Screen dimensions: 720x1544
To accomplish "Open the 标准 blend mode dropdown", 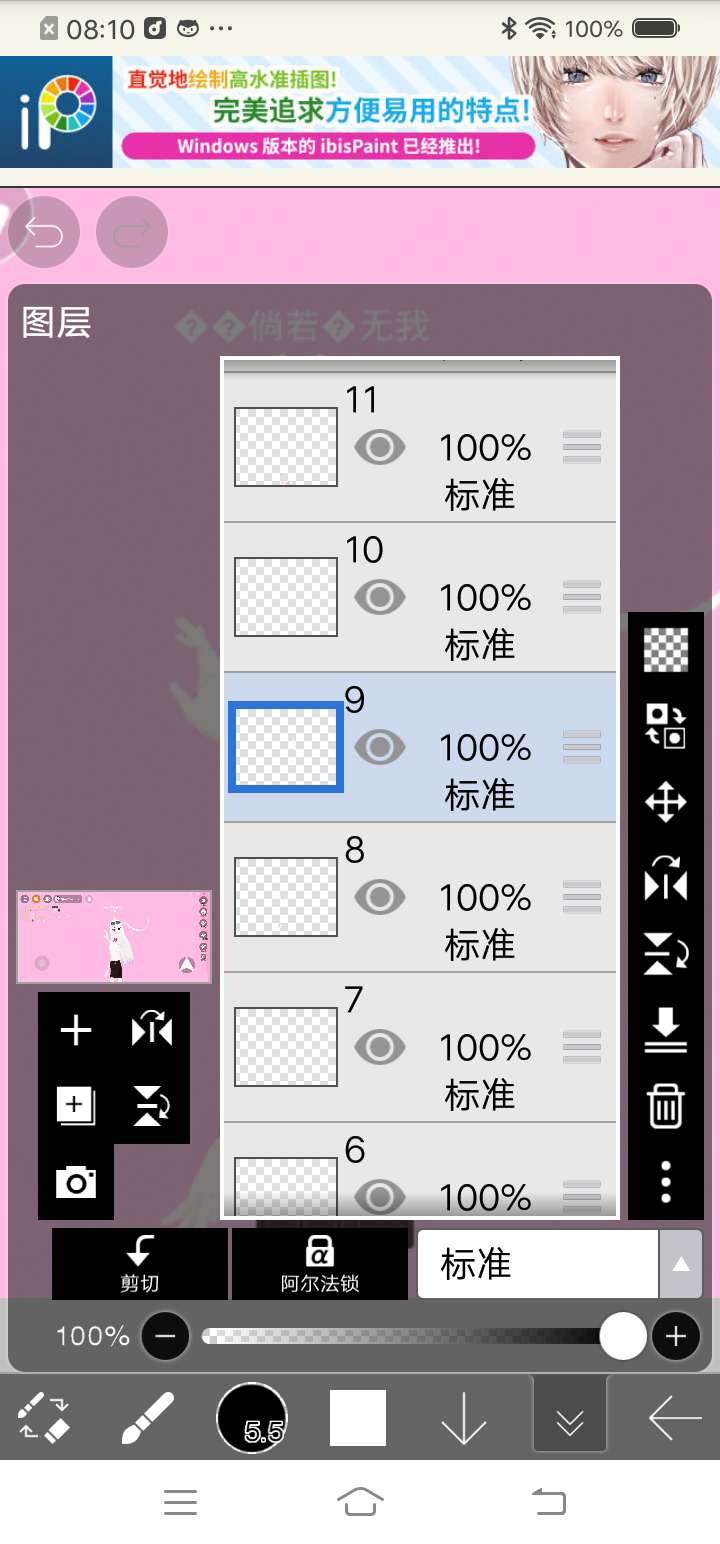I will point(559,1264).
